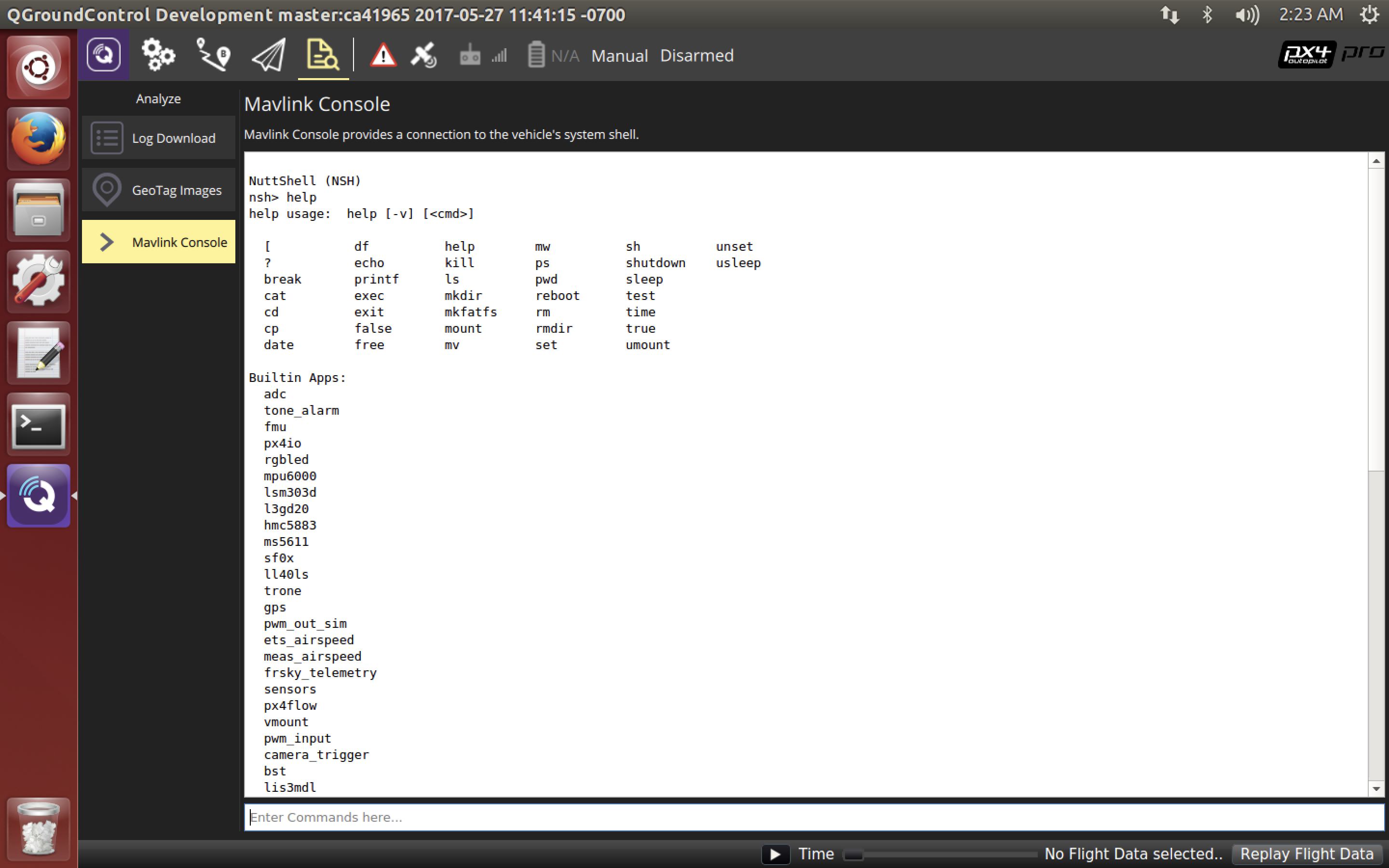Screen dimensions: 1389x868
Task: Open Manual flight mode selector
Action: coord(619,55)
